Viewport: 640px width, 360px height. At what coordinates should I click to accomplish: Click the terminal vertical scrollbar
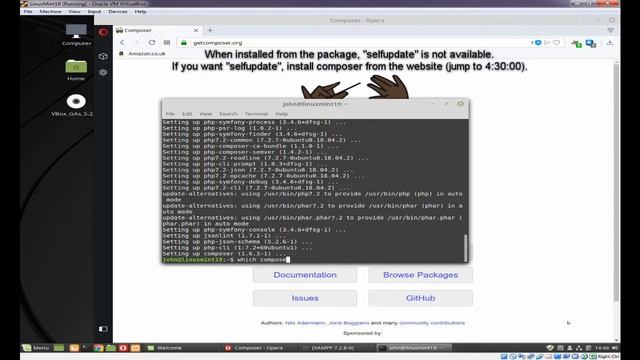tap(465, 248)
